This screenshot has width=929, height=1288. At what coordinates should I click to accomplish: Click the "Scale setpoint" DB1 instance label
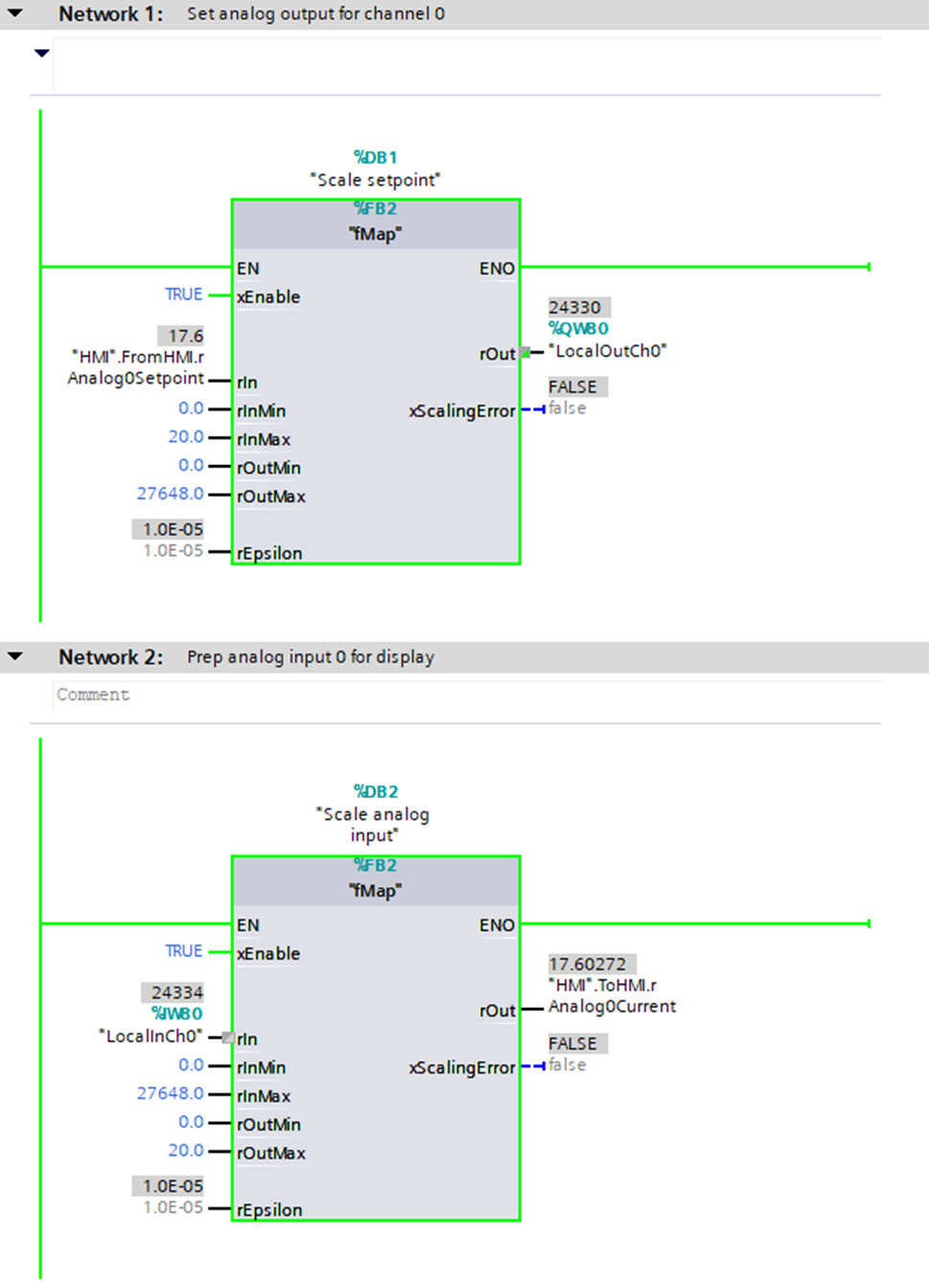(x=376, y=179)
